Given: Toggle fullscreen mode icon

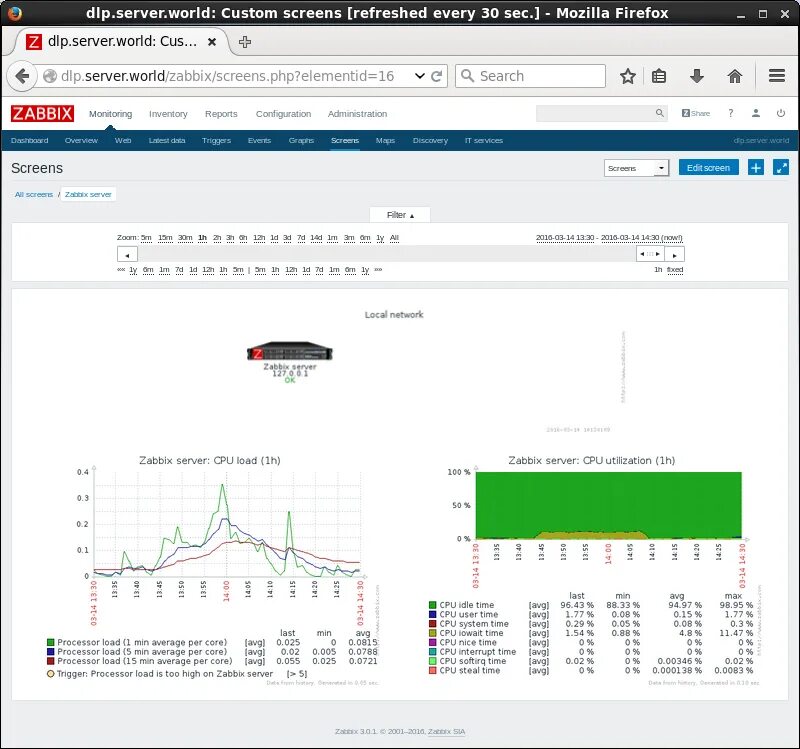Looking at the screenshot, I should [781, 167].
